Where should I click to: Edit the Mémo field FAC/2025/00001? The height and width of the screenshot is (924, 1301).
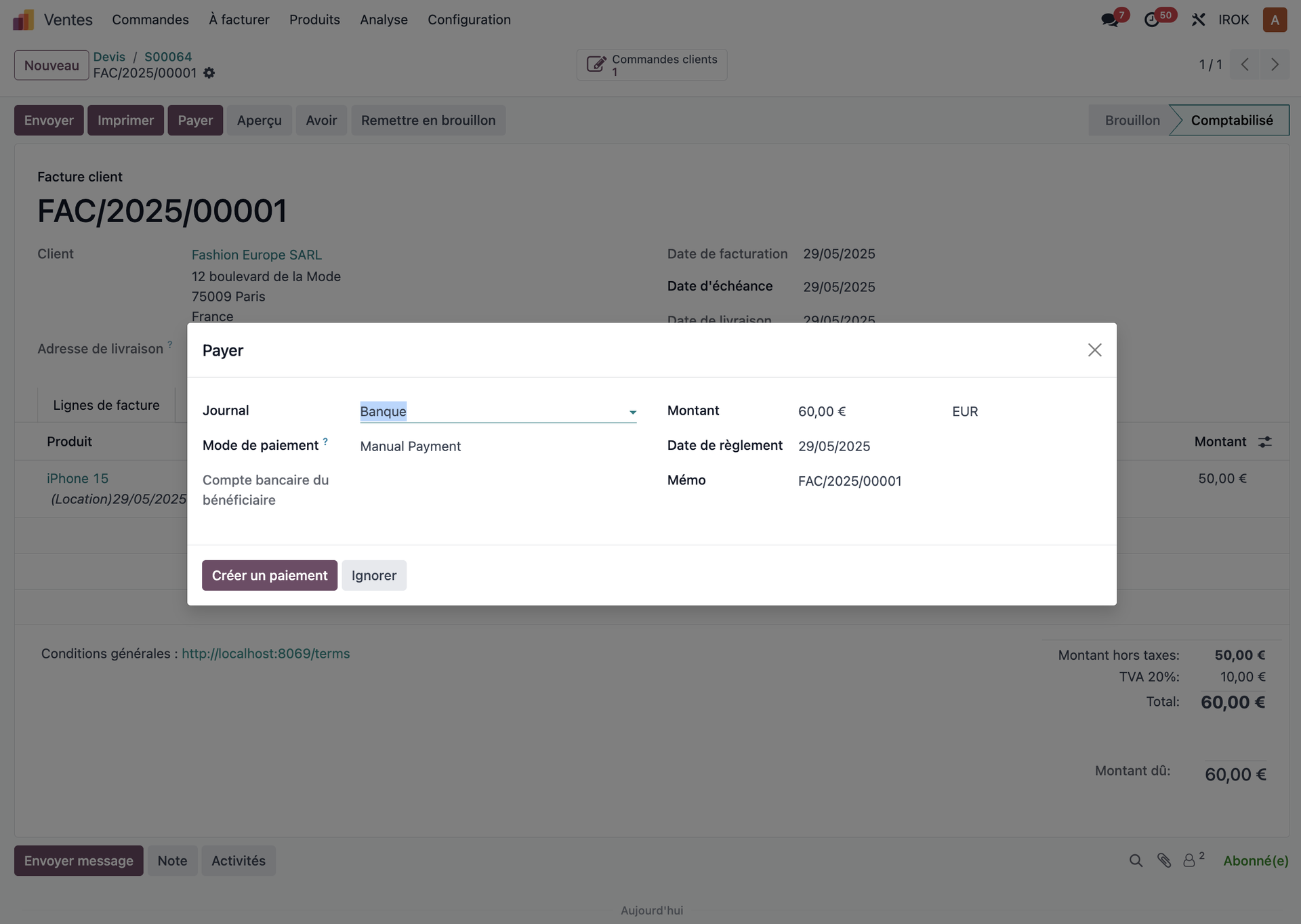coord(949,481)
